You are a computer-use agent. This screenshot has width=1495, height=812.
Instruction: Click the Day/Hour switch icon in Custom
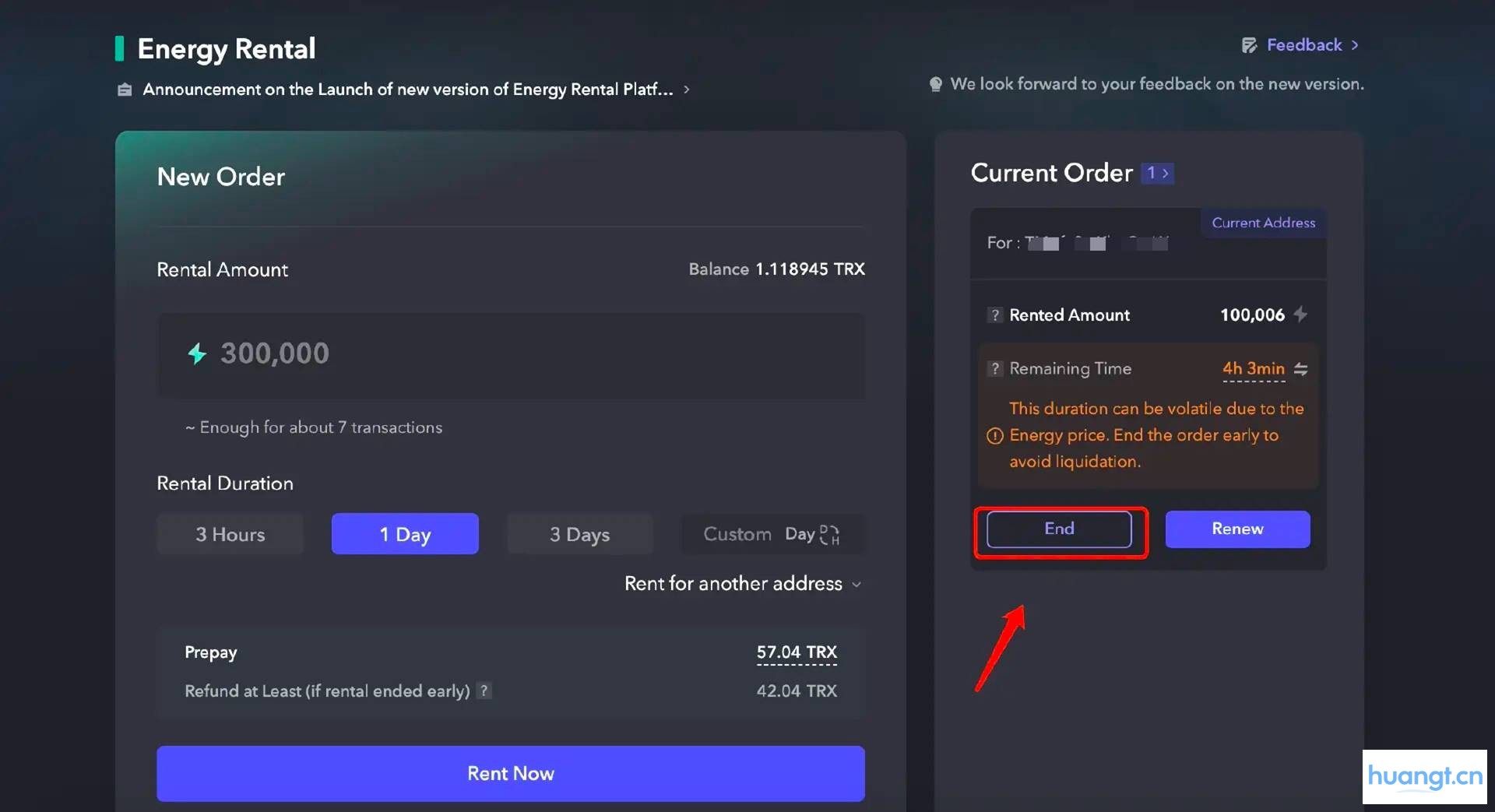click(829, 535)
